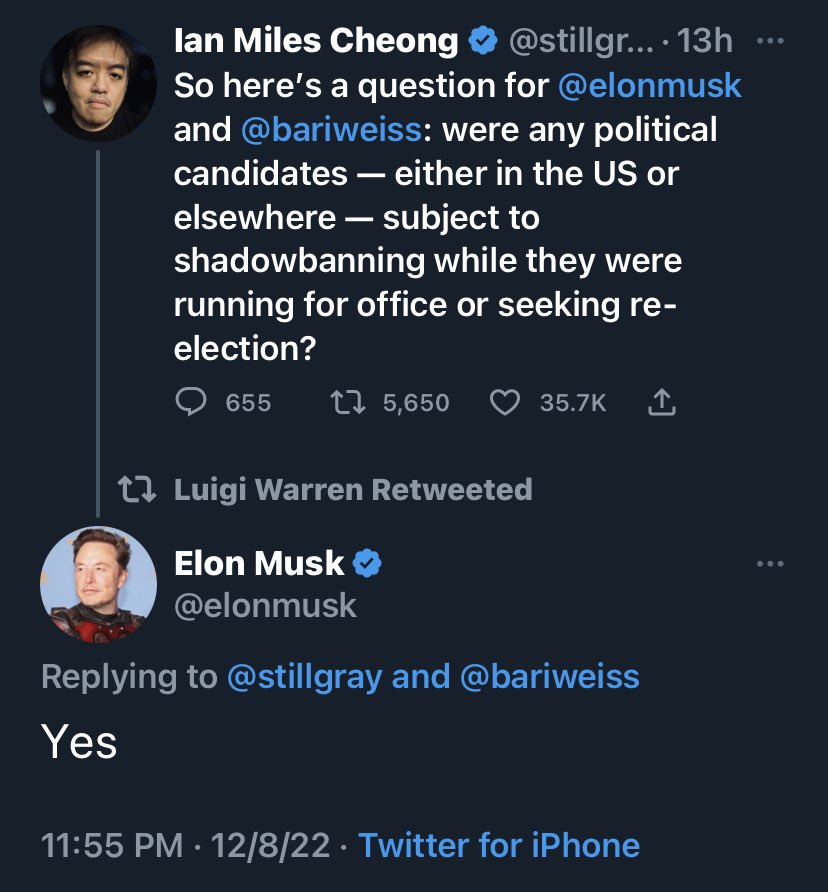Open @bariweiss link in Replying to line

point(550,677)
